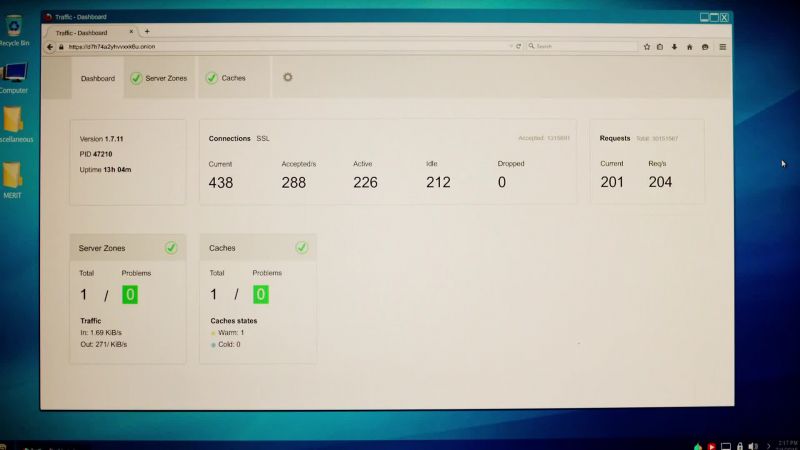This screenshot has height=450, width=800.
Task: Switch to the Caches tab
Action: pyautogui.click(x=234, y=78)
